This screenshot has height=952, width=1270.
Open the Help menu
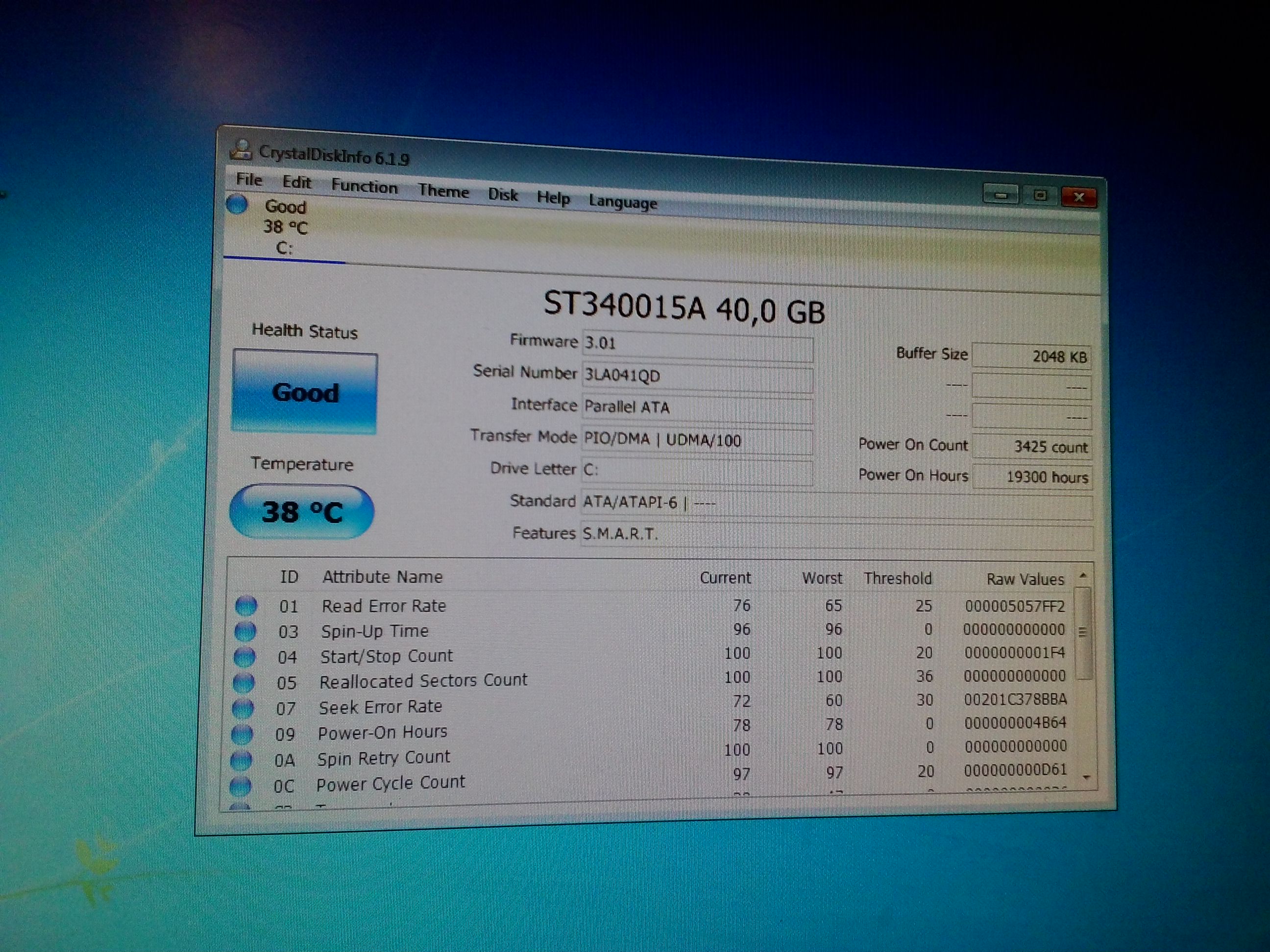553,198
